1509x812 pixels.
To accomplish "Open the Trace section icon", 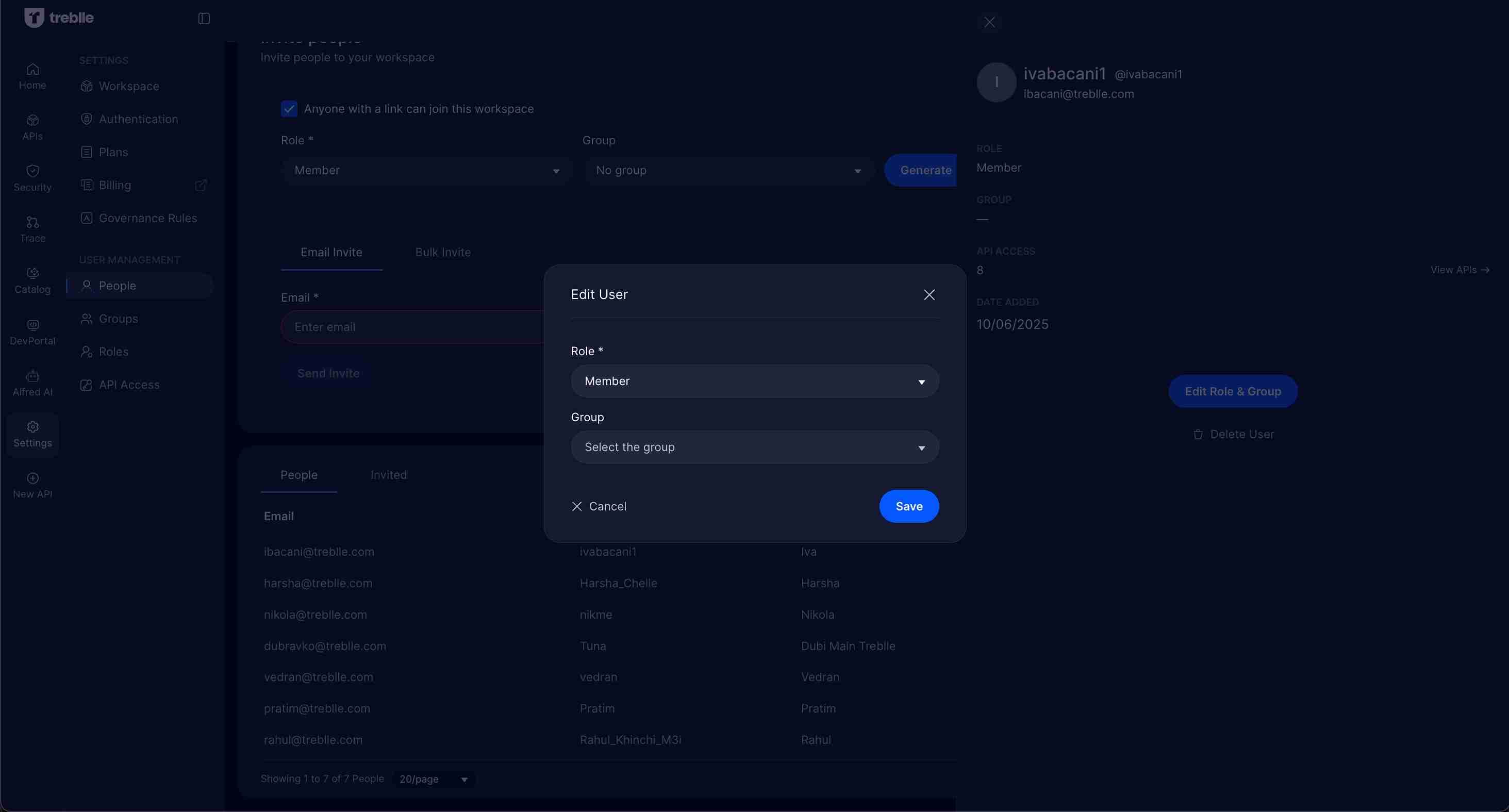I will tap(33, 223).
